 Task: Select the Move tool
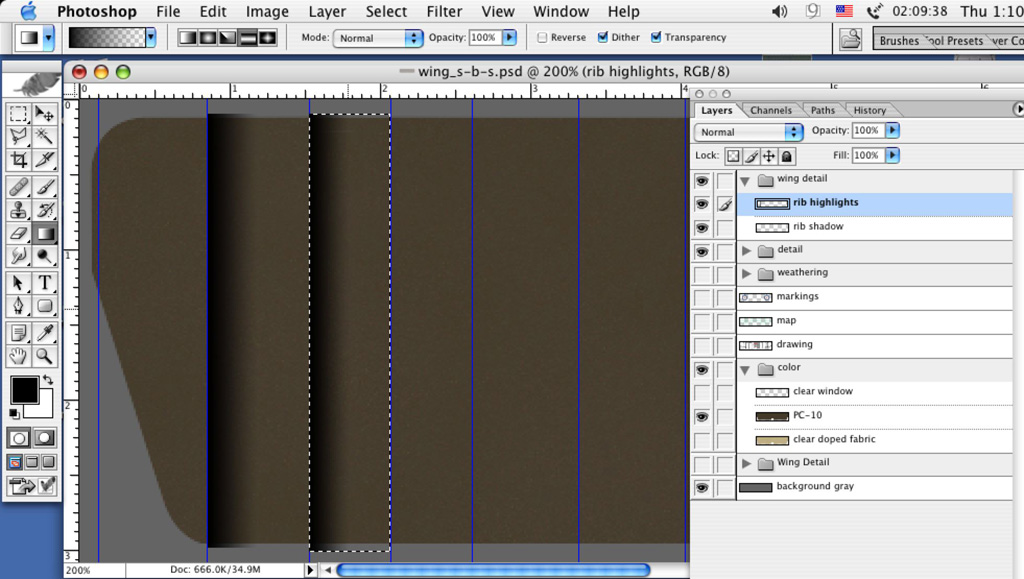point(44,114)
